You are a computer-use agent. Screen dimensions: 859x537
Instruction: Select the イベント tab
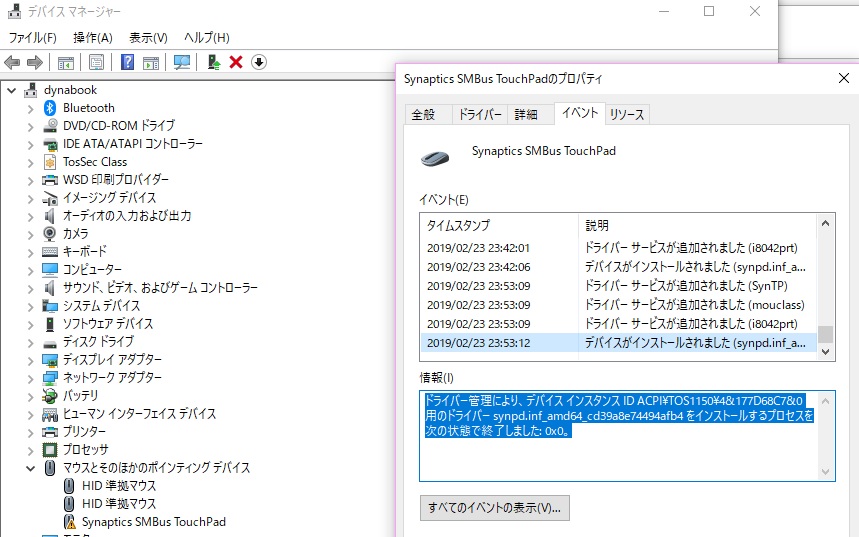point(580,113)
